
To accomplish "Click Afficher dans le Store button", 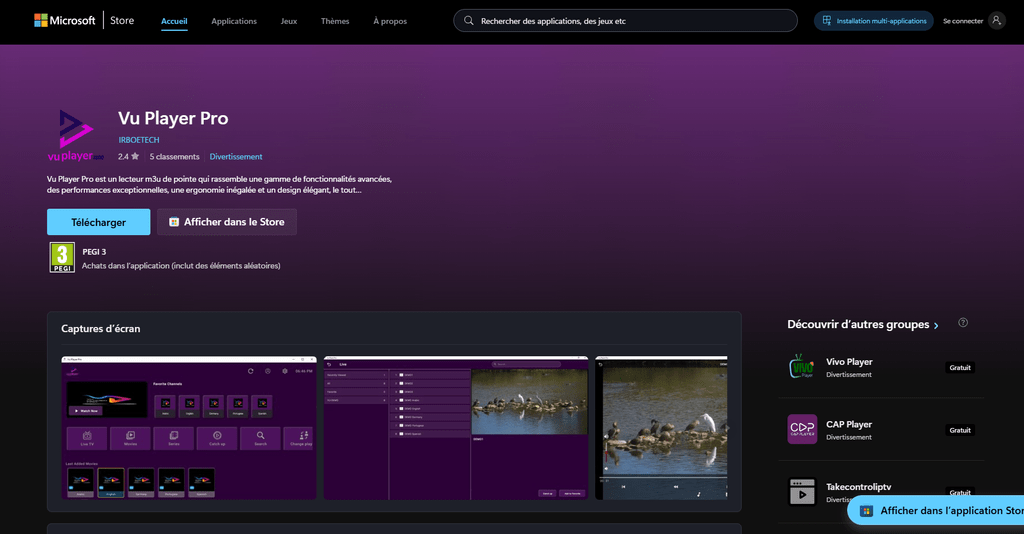I will coord(227,222).
